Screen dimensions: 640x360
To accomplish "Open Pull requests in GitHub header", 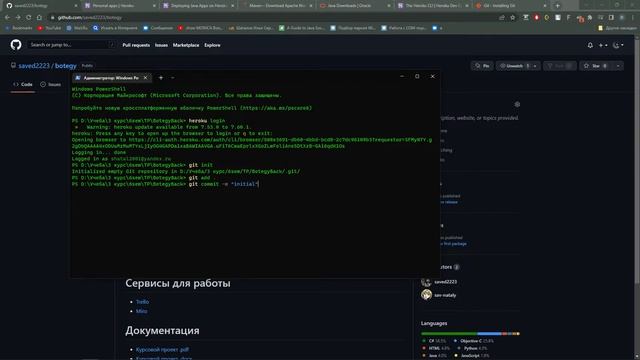I will point(136,45).
